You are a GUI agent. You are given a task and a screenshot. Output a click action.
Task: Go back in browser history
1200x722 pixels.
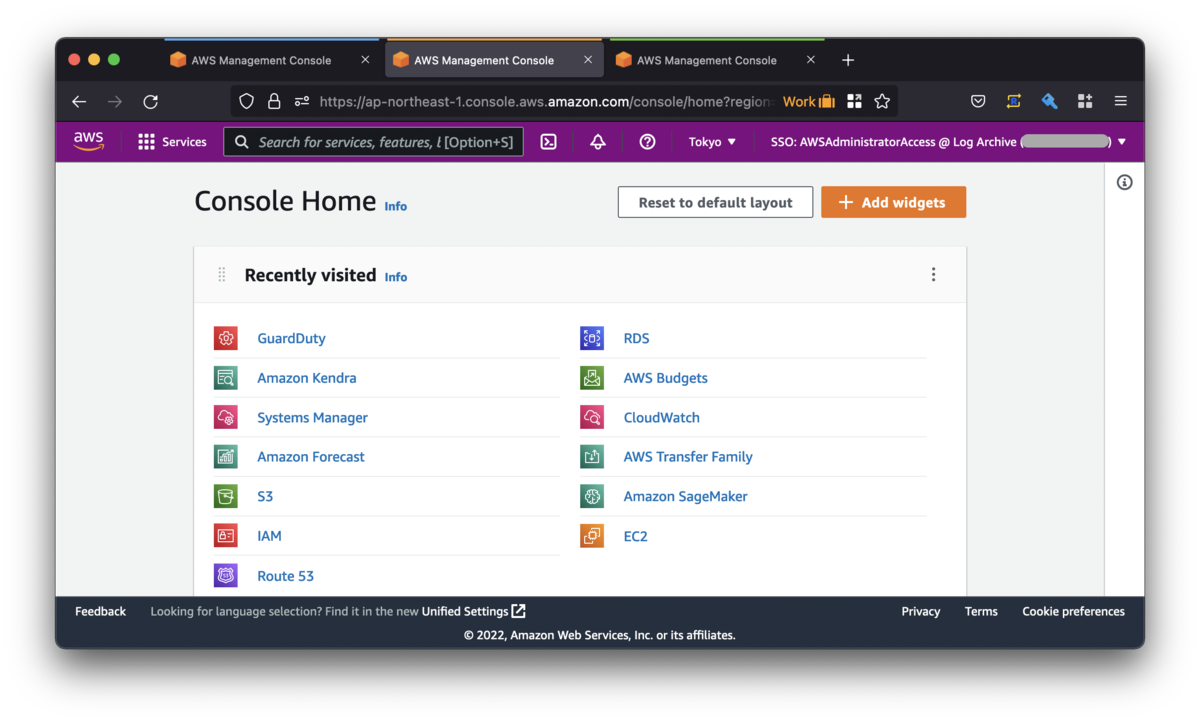click(79, 101)
